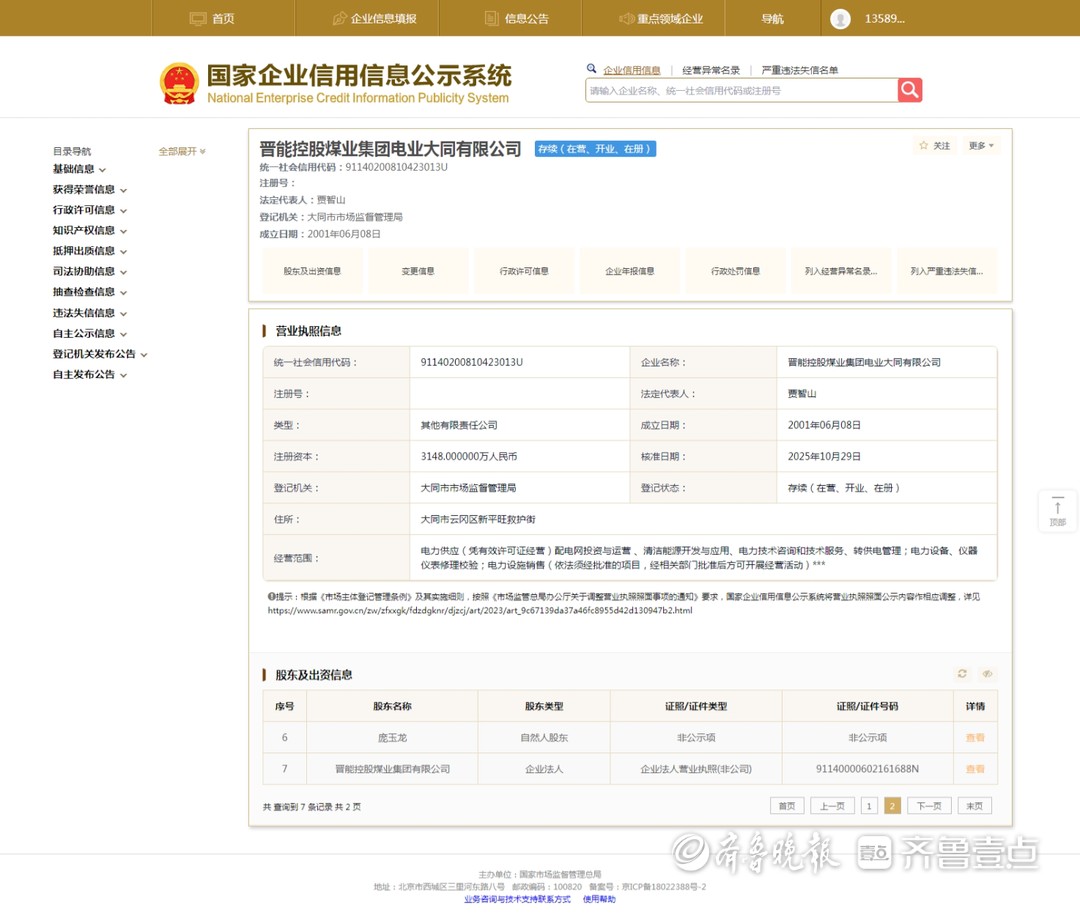Click the national emblem logo
Screen dimensions: 1080x918
click(x=179, y=84)
